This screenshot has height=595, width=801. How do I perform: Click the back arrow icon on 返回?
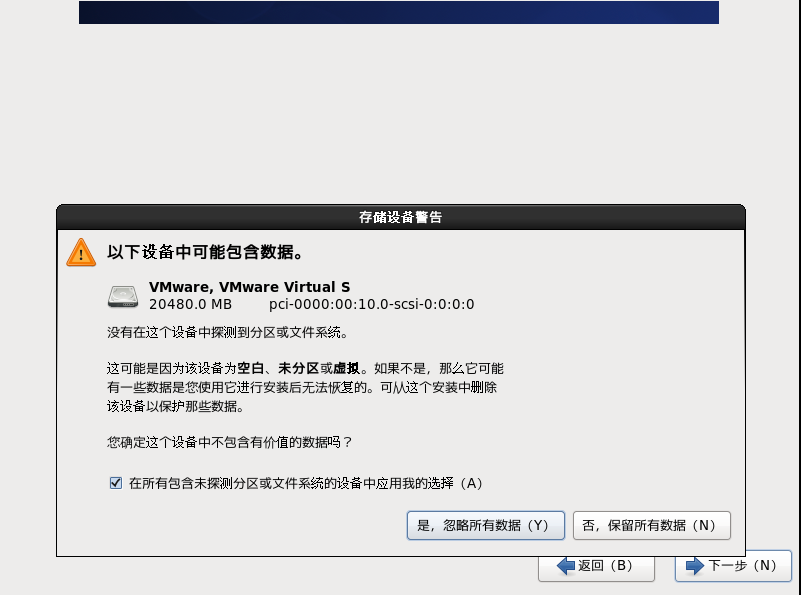coord(566,566)
